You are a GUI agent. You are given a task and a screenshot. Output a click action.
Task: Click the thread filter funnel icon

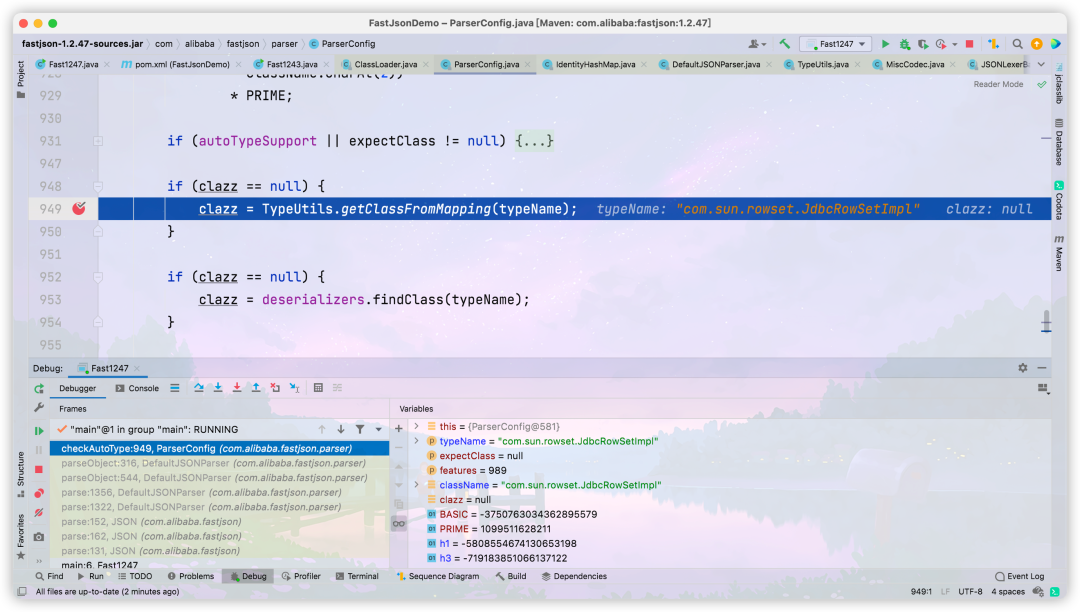tap(360, 429)
